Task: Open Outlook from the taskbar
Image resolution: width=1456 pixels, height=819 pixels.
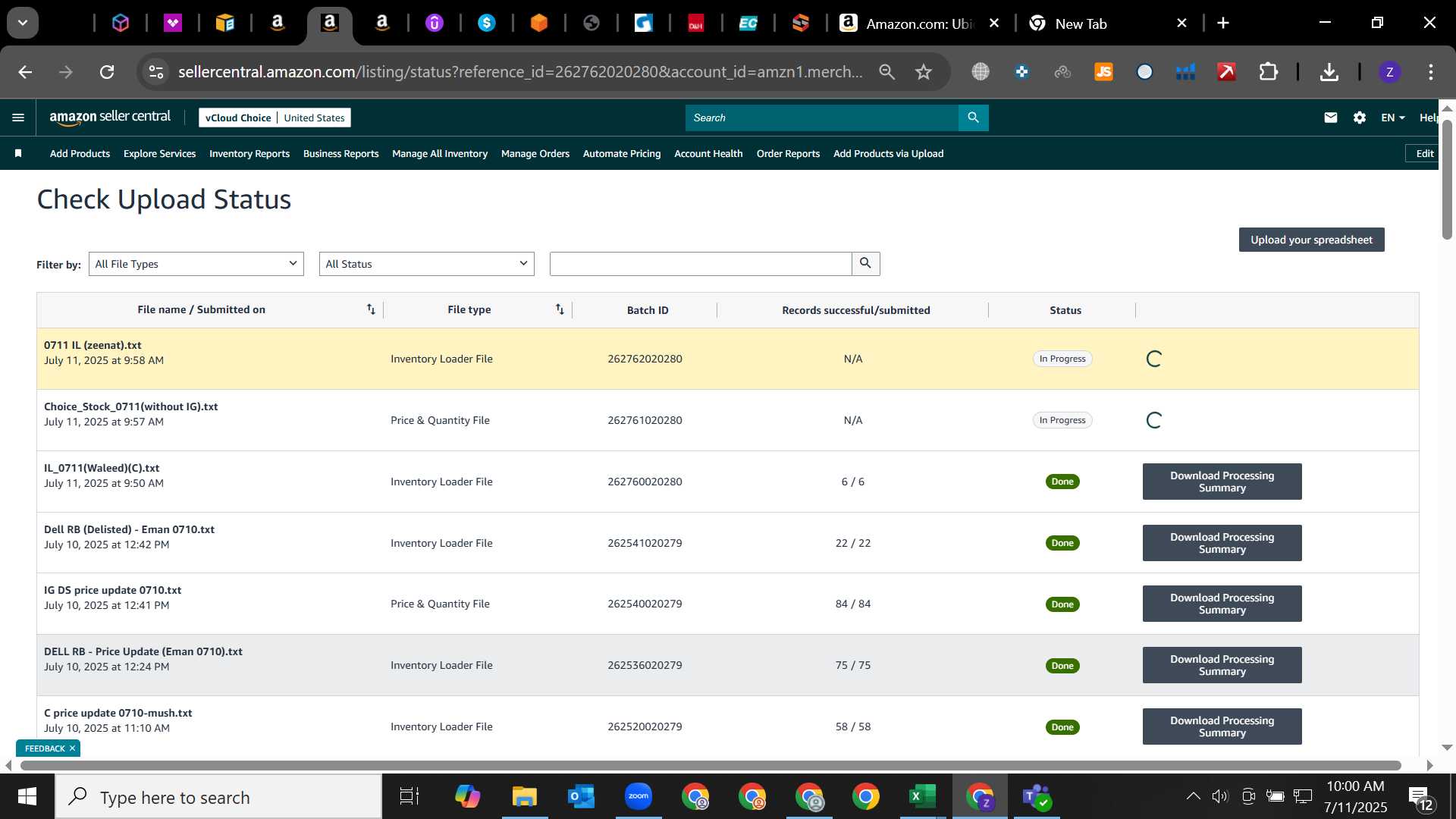Action: click(x=581, y=796)
